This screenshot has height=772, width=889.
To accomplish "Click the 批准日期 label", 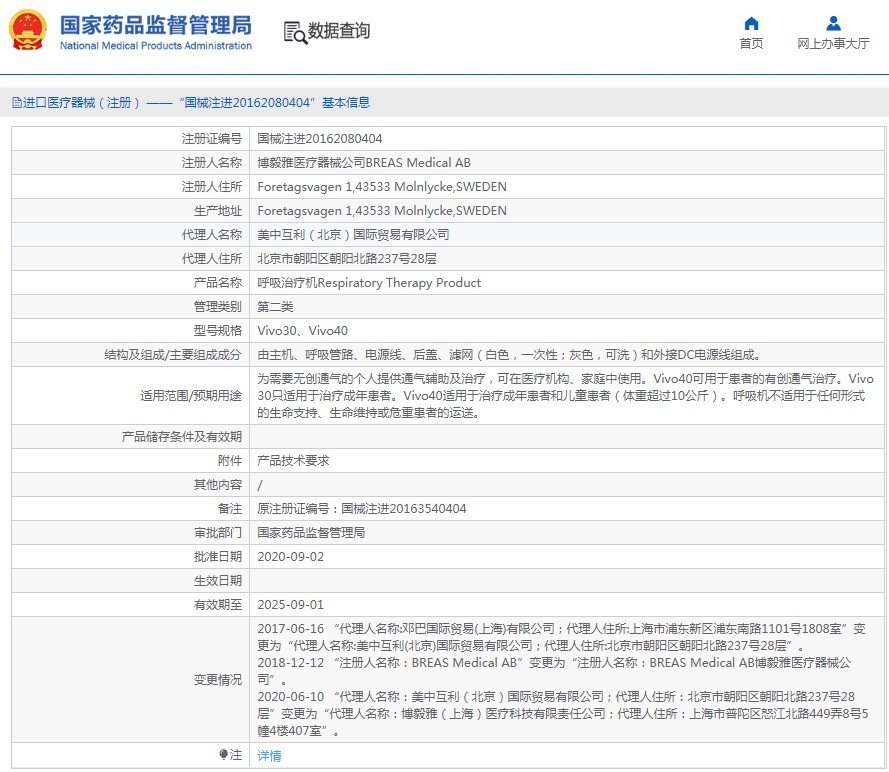I will 218,557.
